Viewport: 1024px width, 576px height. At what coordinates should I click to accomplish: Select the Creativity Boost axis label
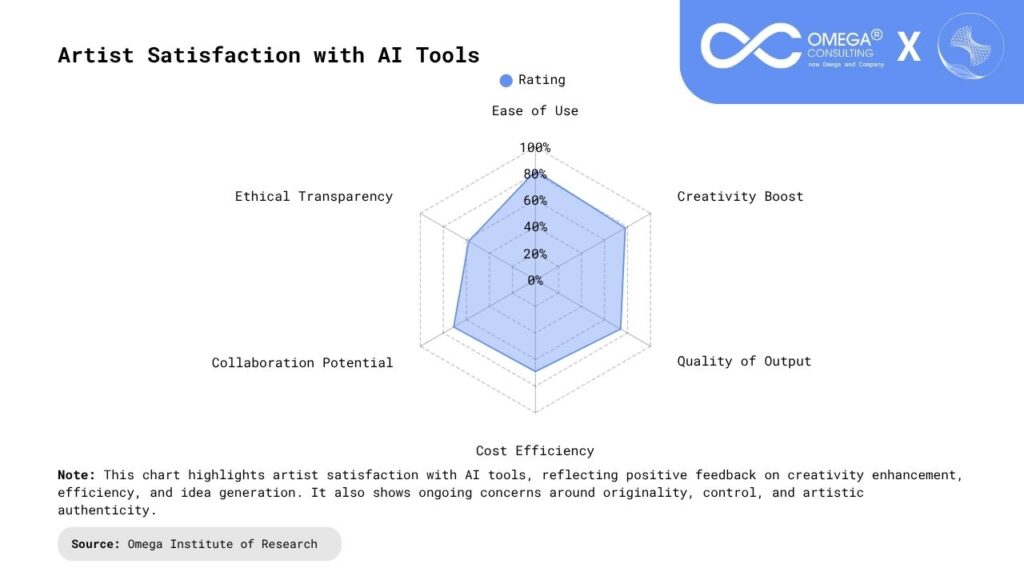(x=740, y=196)
